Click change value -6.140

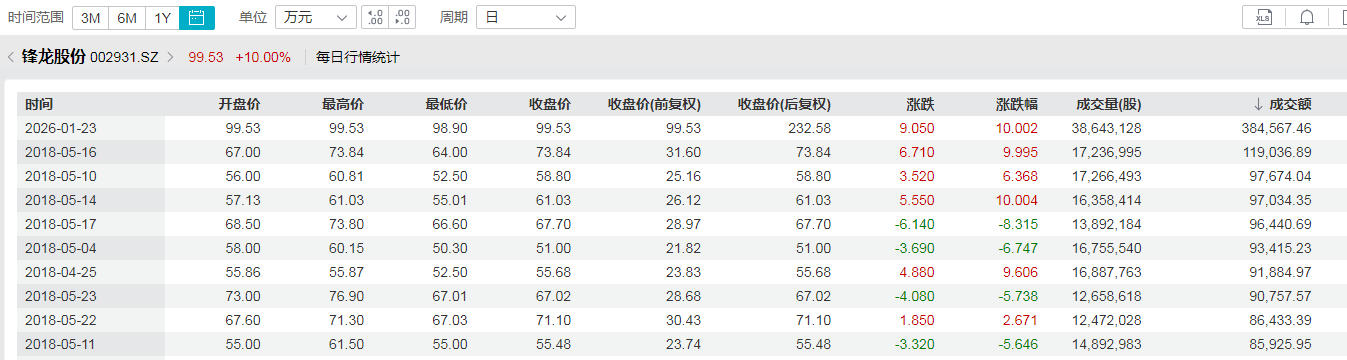tap(915, 224)
